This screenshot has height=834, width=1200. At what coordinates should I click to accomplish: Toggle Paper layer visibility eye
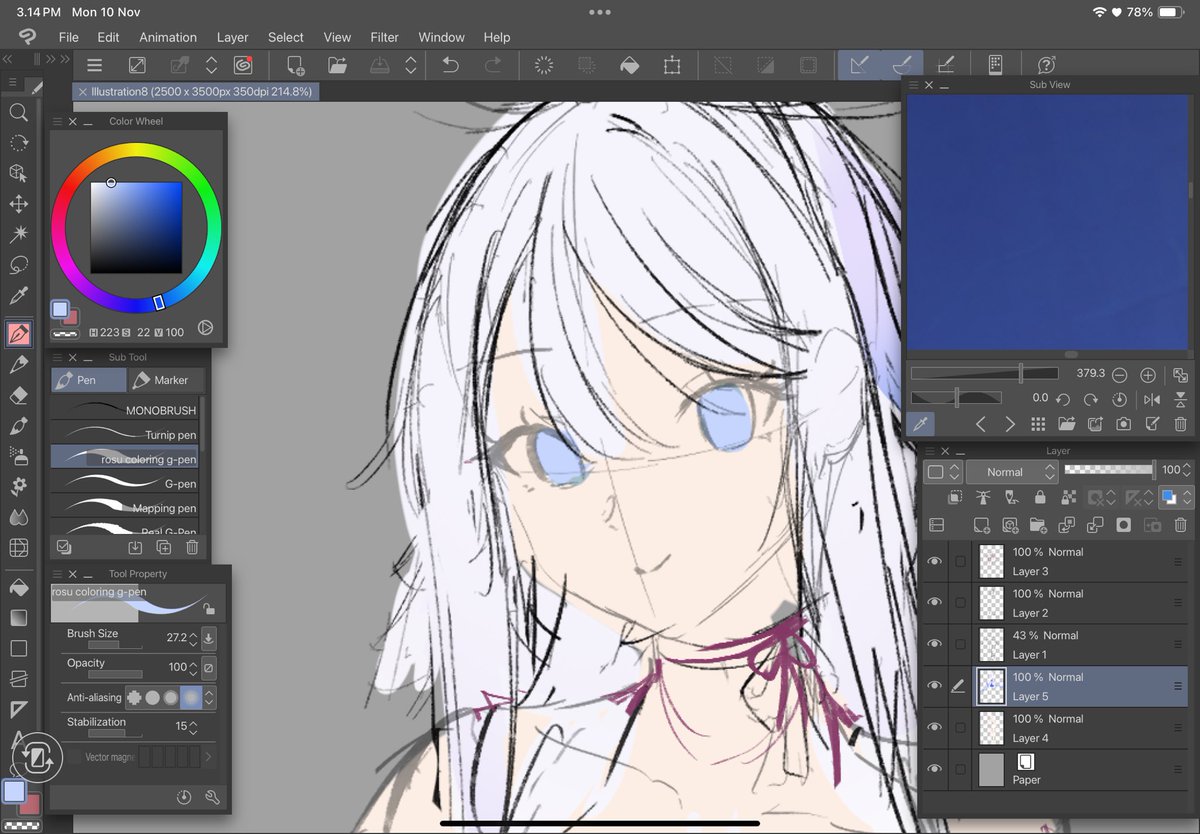tap(934, 770)
